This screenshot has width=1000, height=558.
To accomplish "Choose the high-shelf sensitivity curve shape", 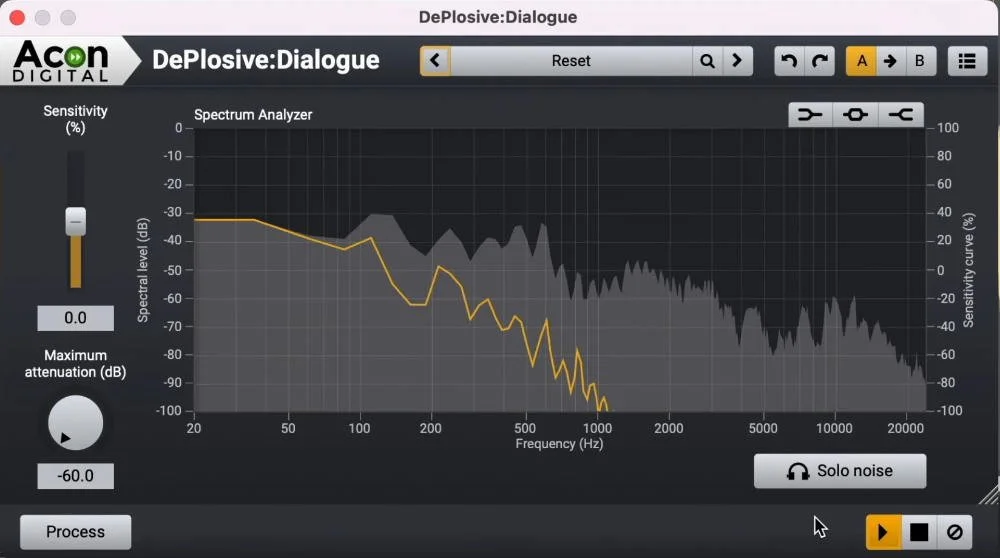I will 901,115.
